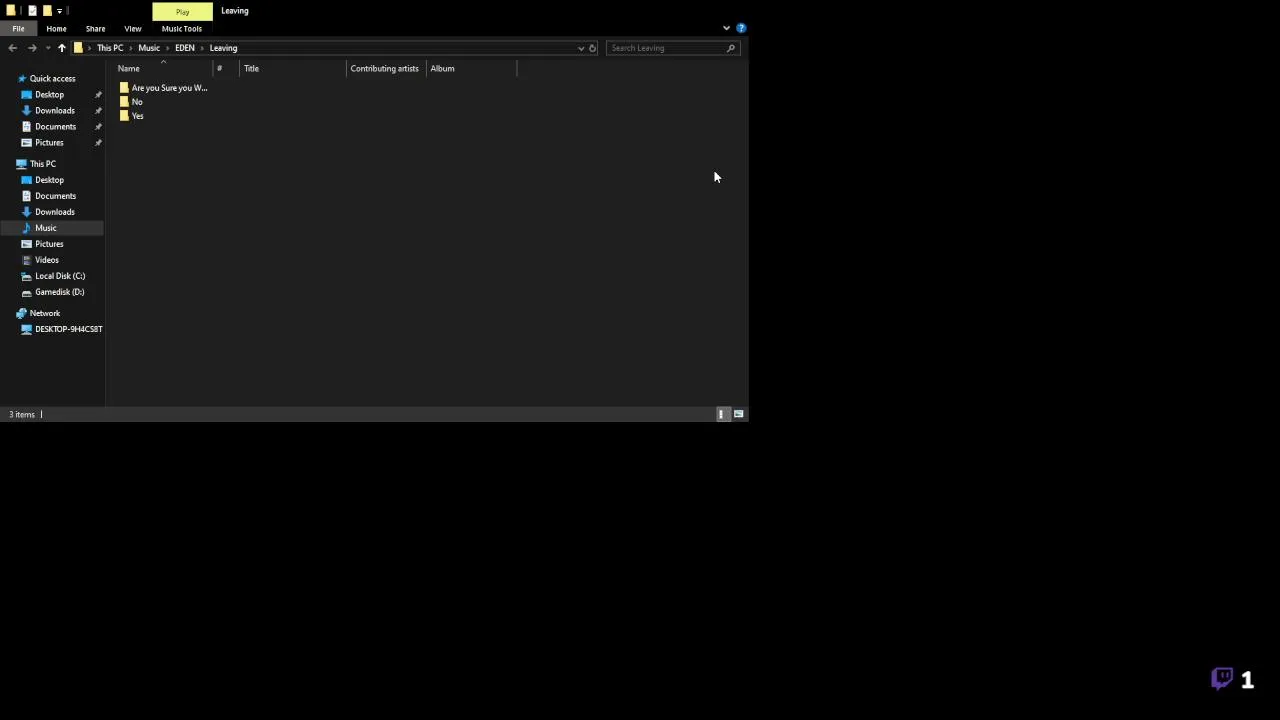Click the New folder icon in the title bar
Viewport: 1280px width, 720px height.
[47, 10]
